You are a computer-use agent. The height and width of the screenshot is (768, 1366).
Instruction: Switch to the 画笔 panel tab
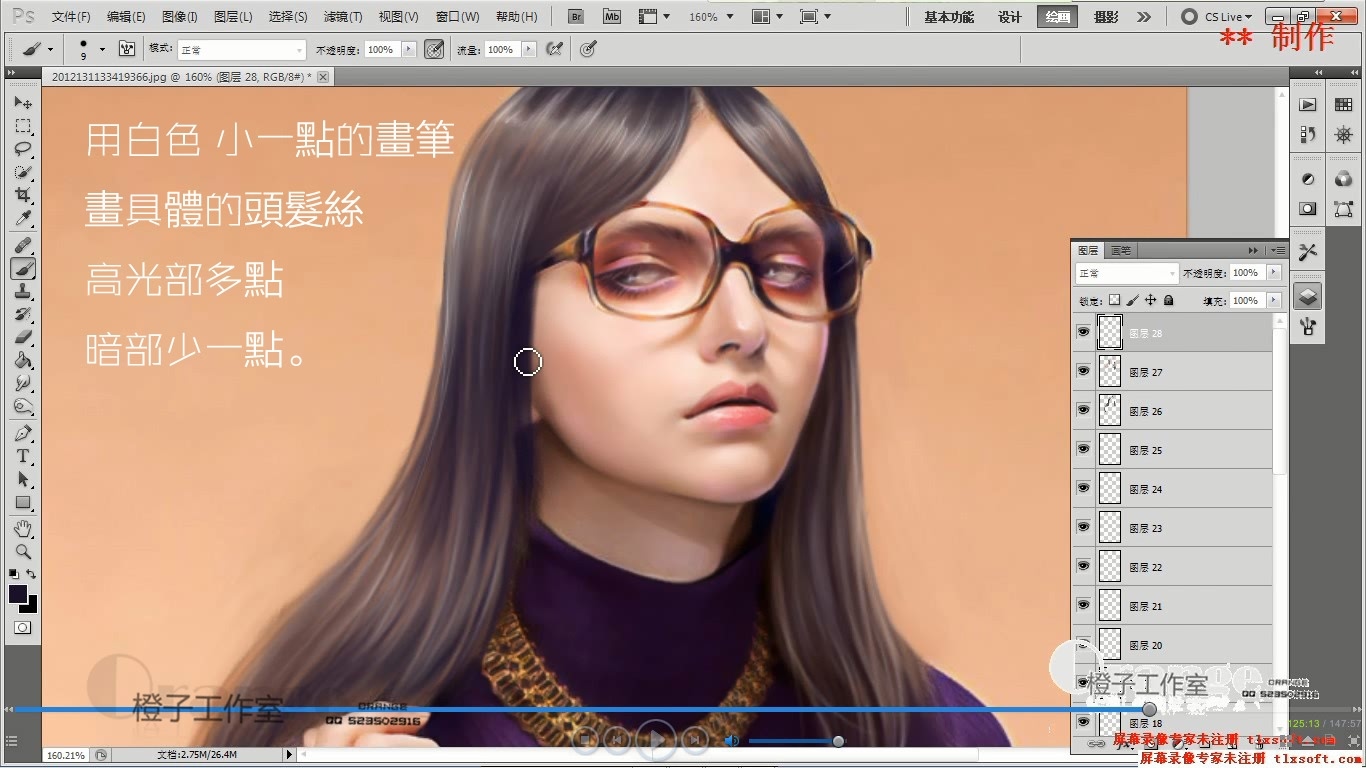pyautogui.click(x=1121, y=250)
